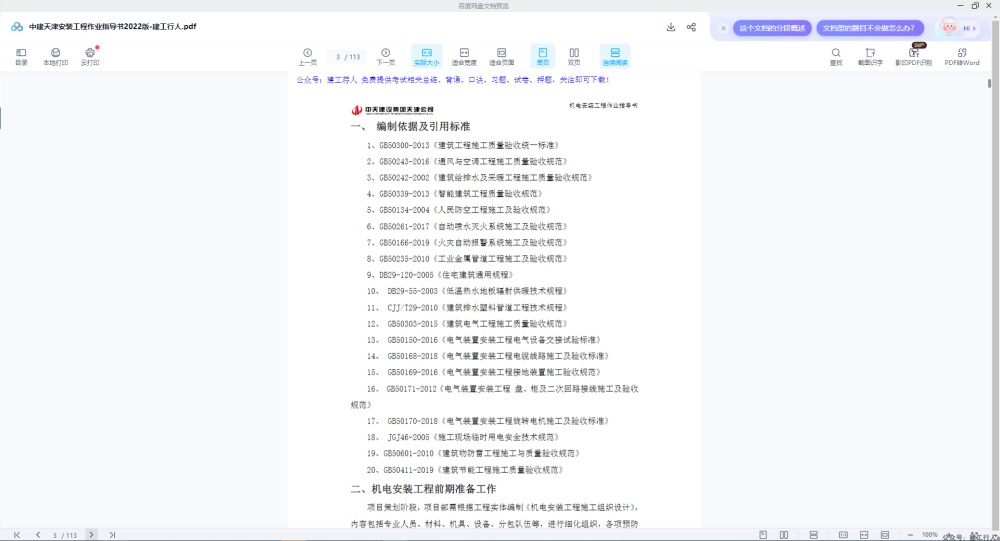
Task: Open 影印PDF识别 scanned PDF recognition
Action: point(913,56)
